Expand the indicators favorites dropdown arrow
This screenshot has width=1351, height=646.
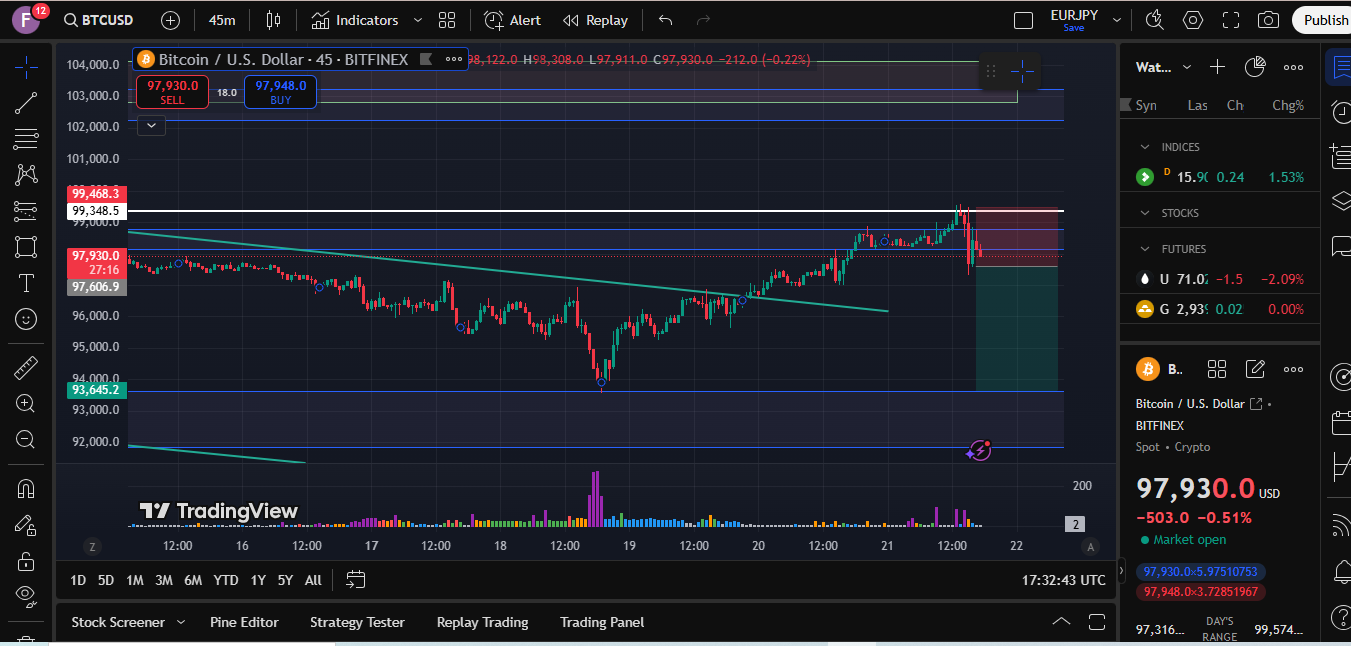(x=417, y=20)
